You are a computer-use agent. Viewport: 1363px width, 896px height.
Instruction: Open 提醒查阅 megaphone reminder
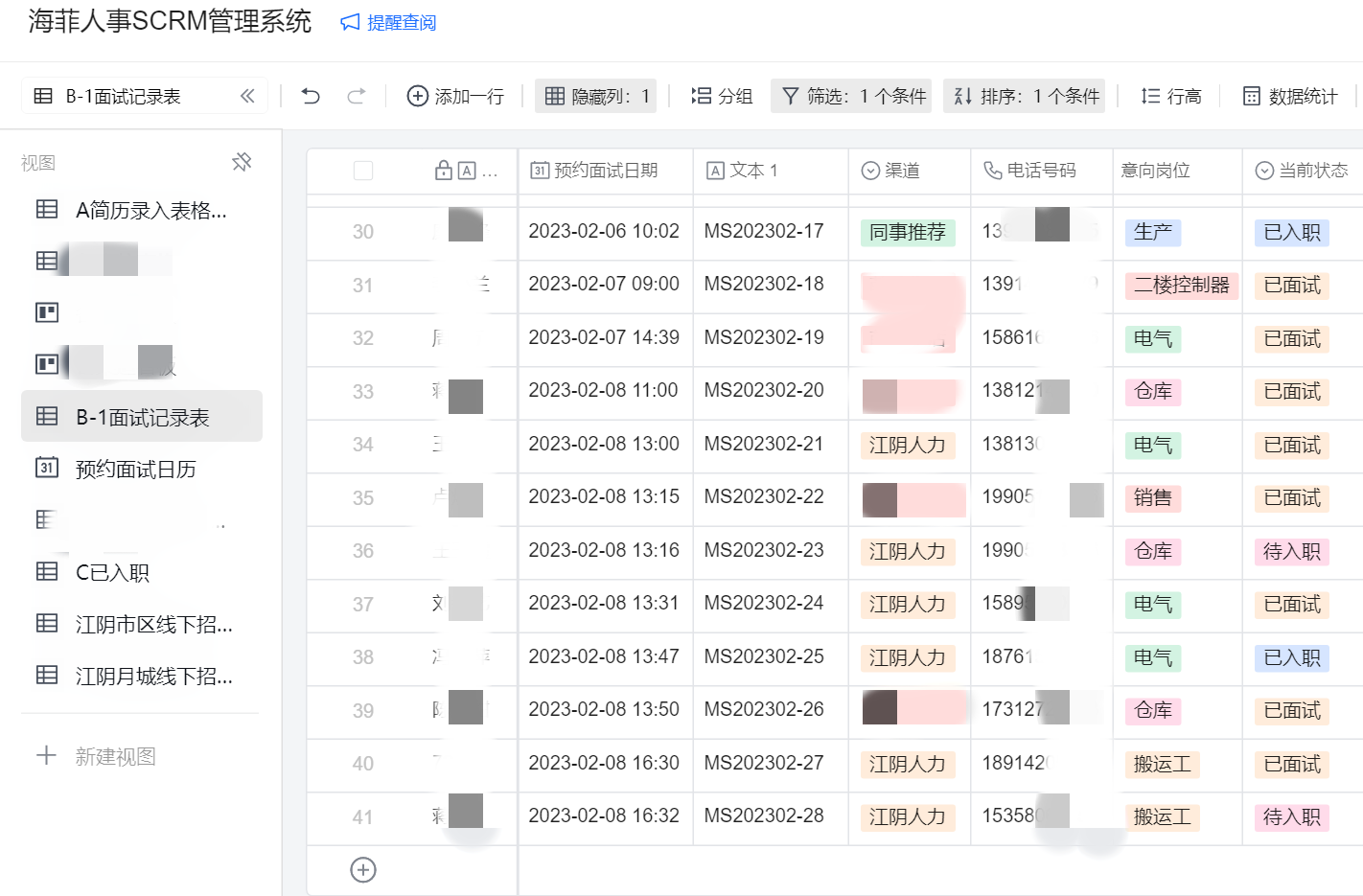pyautogui.click(x=388, y=22)
